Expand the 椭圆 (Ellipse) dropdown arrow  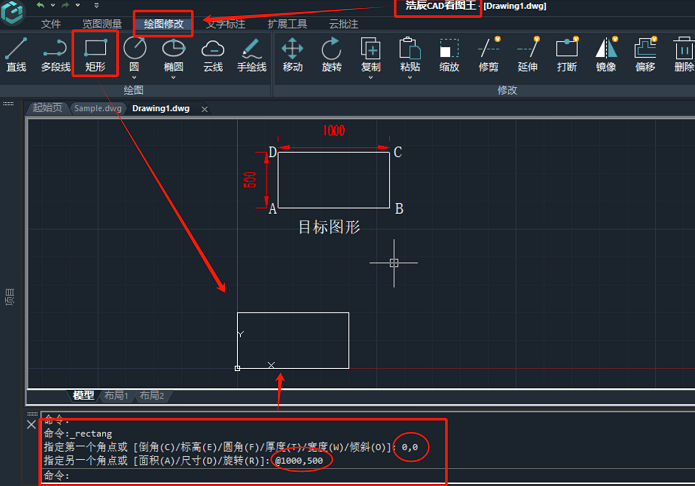(x=173, y=77)
